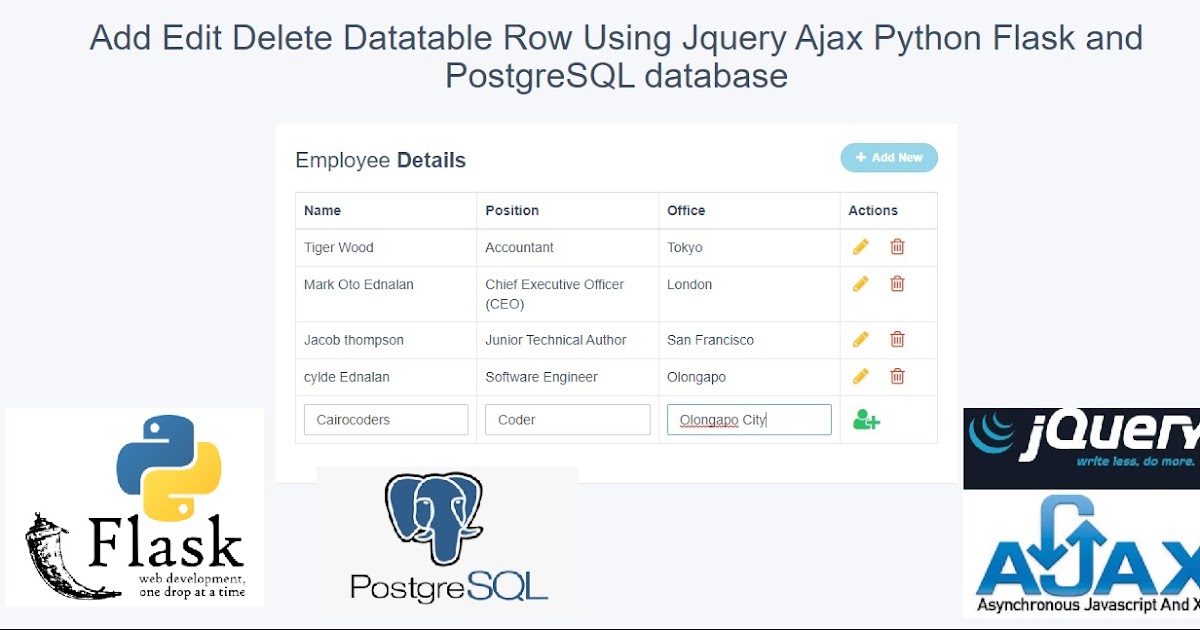Image resolution: width=1200 pixels, height=630 pixels.
Task: Click the Accountant position cell
Action: pyautogui.click(x=568, y=248)
